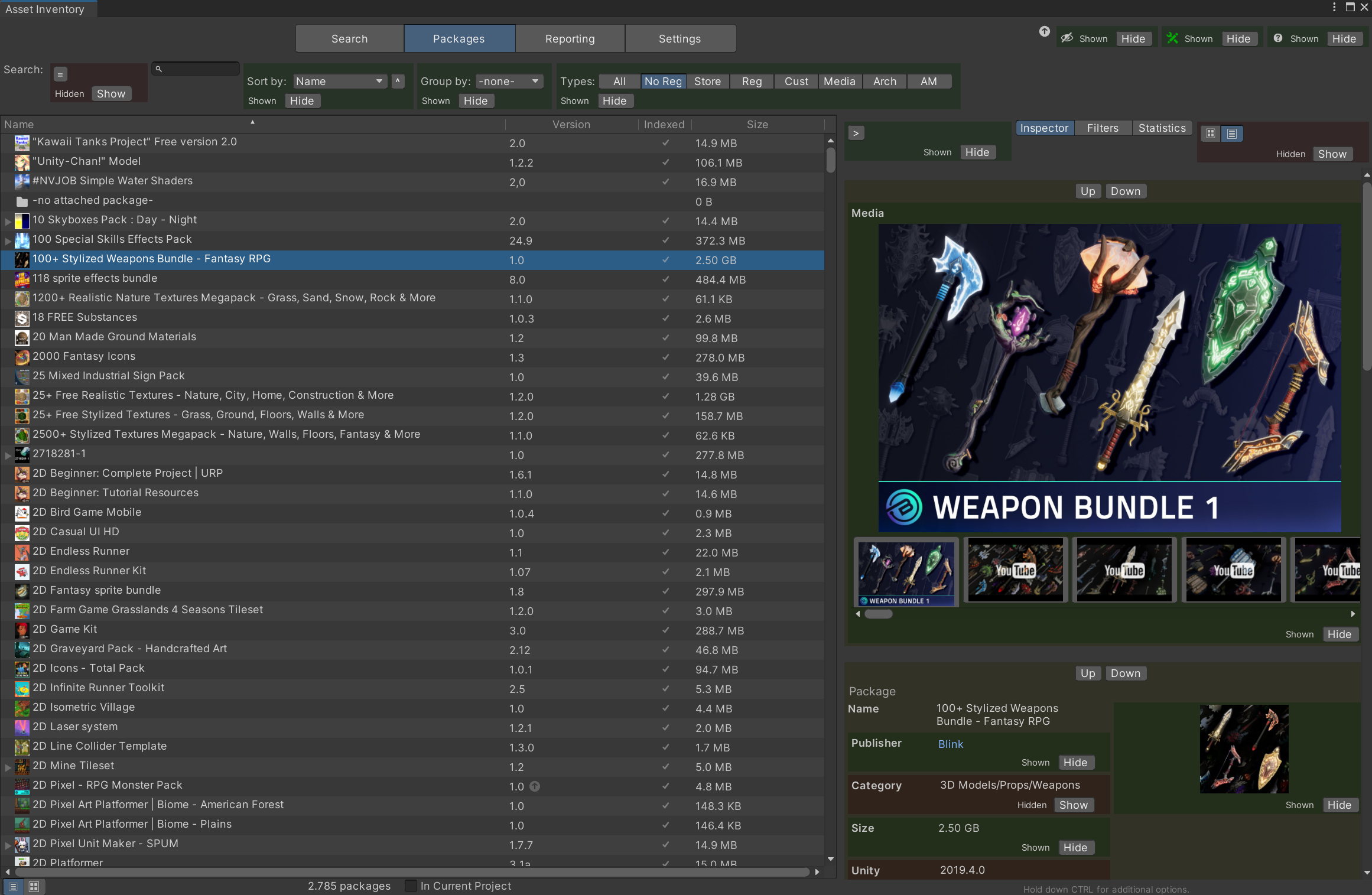This screenshot has height=895, width=1372.
Task: Move Media section Down
Action: 1126,191
